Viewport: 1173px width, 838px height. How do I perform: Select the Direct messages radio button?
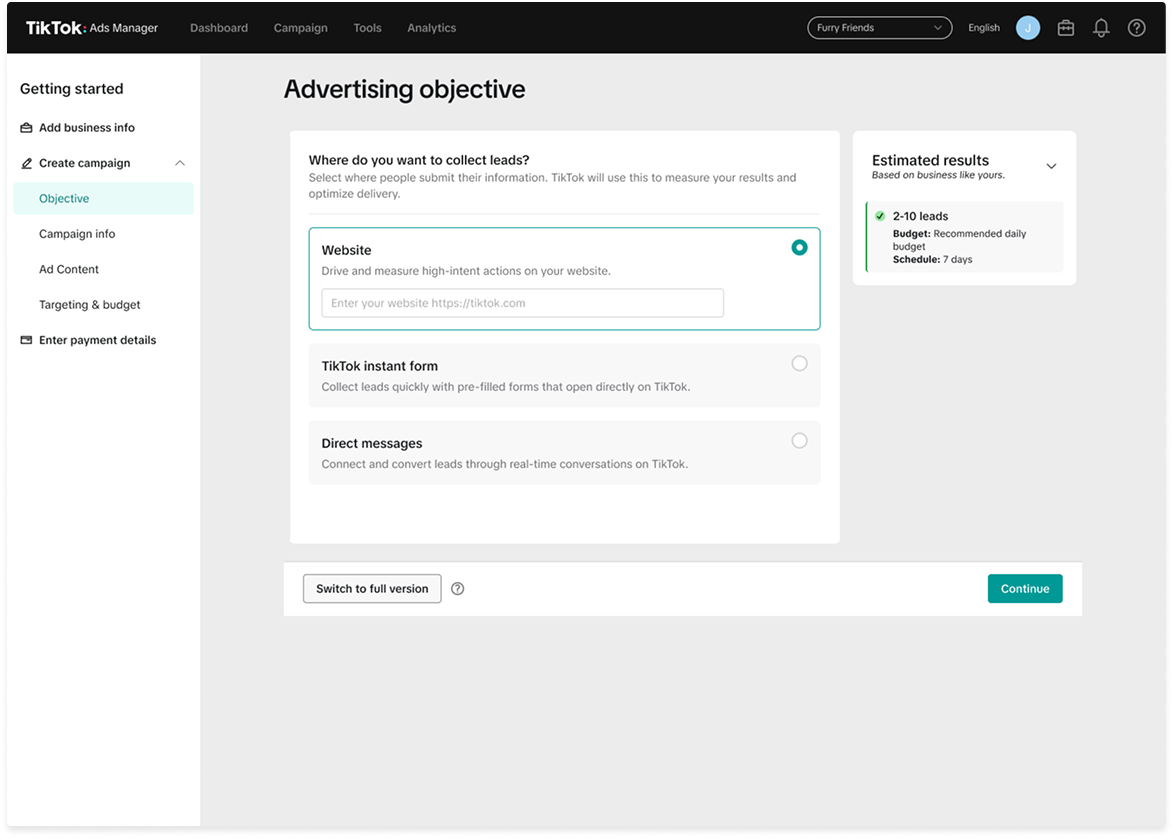(x=799, y=441)
